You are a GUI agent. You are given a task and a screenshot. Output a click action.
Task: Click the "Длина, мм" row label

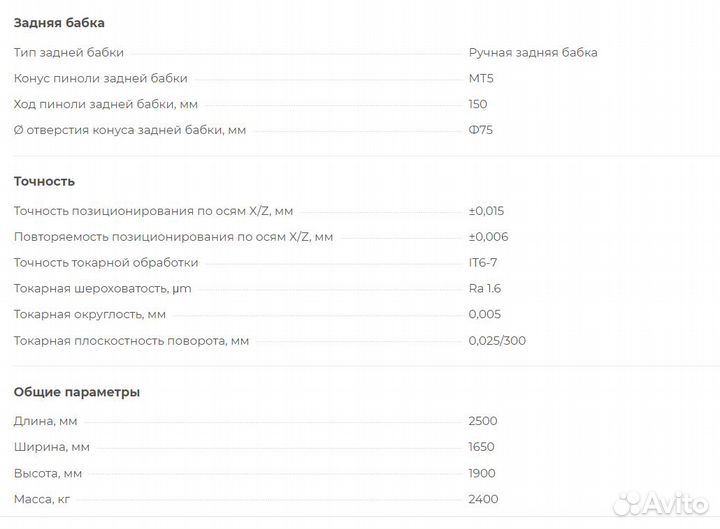[x=46, y=421]
